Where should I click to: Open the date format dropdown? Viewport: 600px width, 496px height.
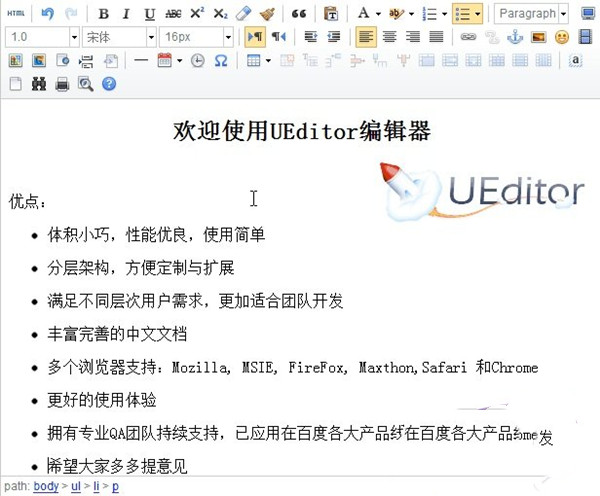[179, 60]
